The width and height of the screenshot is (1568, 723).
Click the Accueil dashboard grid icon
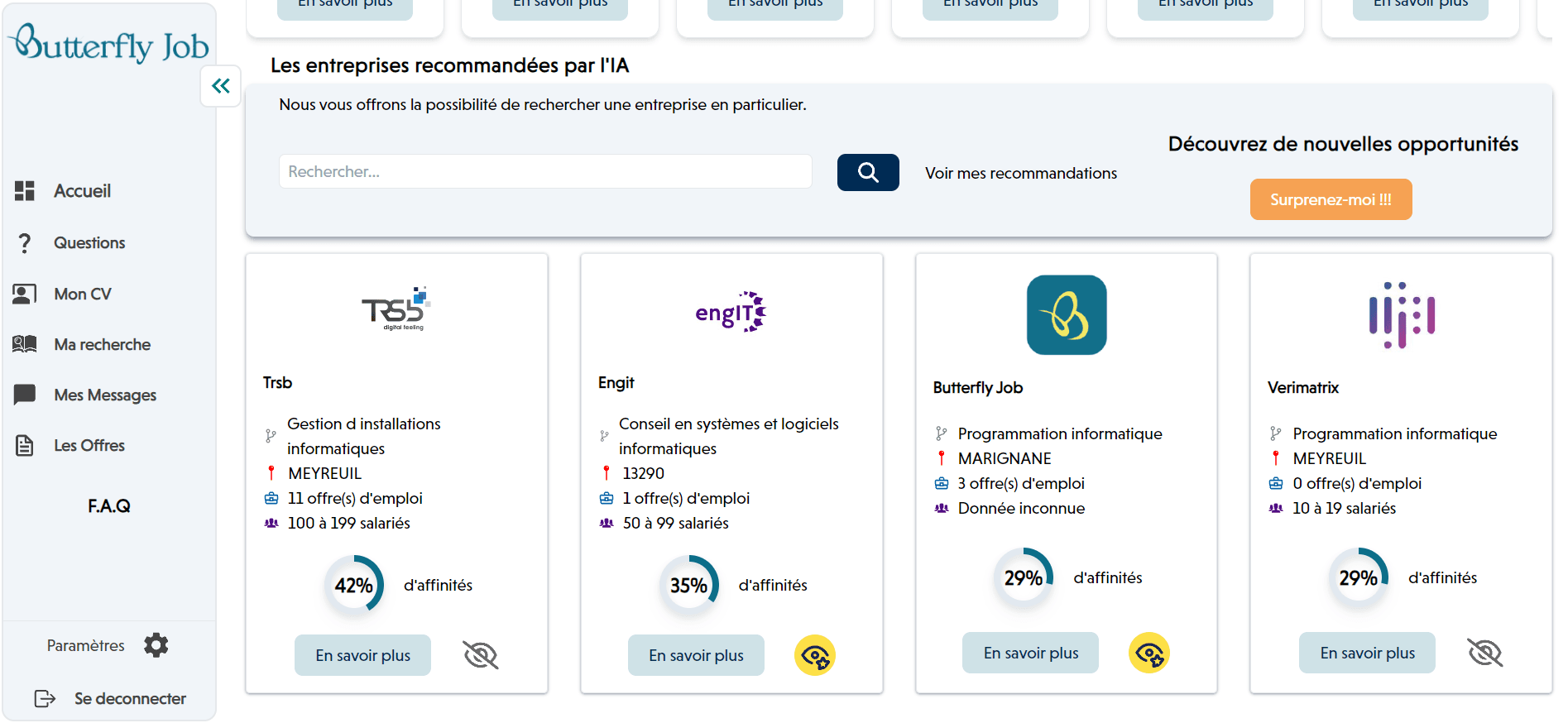[25, 191]
